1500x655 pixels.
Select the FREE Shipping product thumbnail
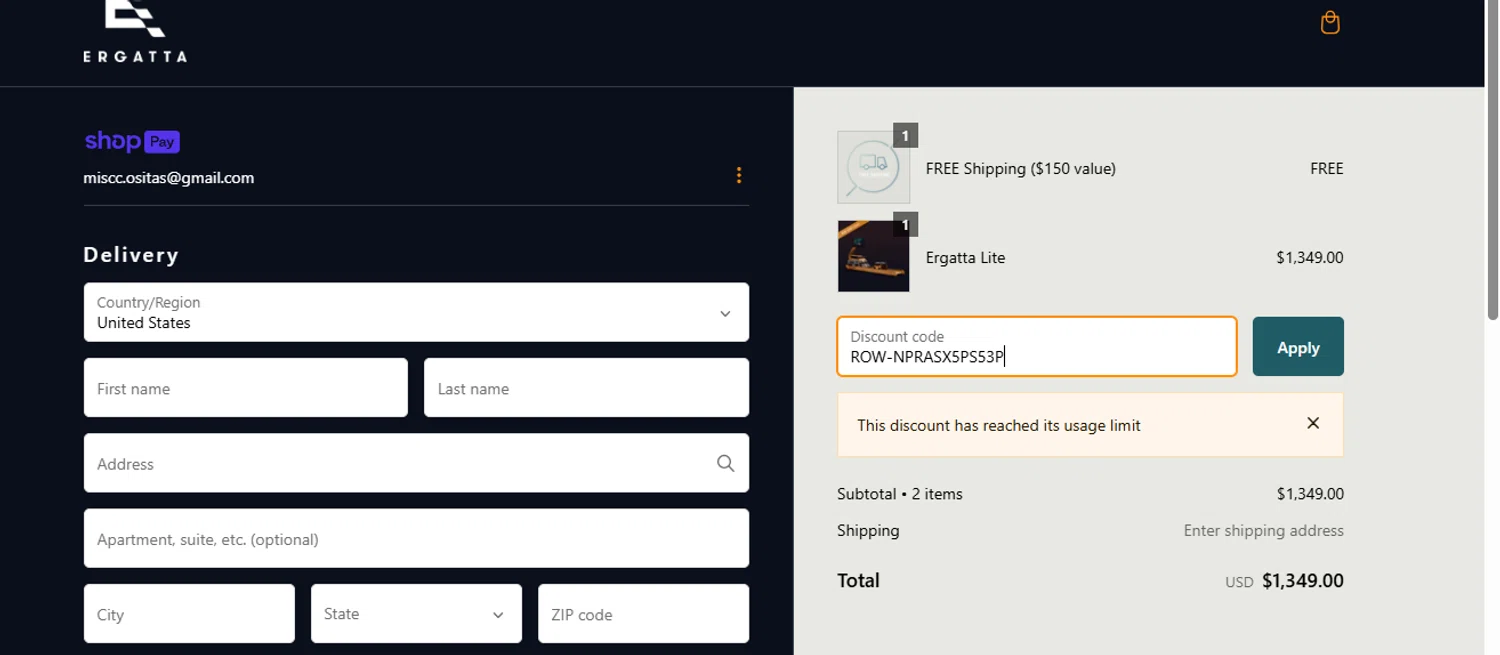873,167
